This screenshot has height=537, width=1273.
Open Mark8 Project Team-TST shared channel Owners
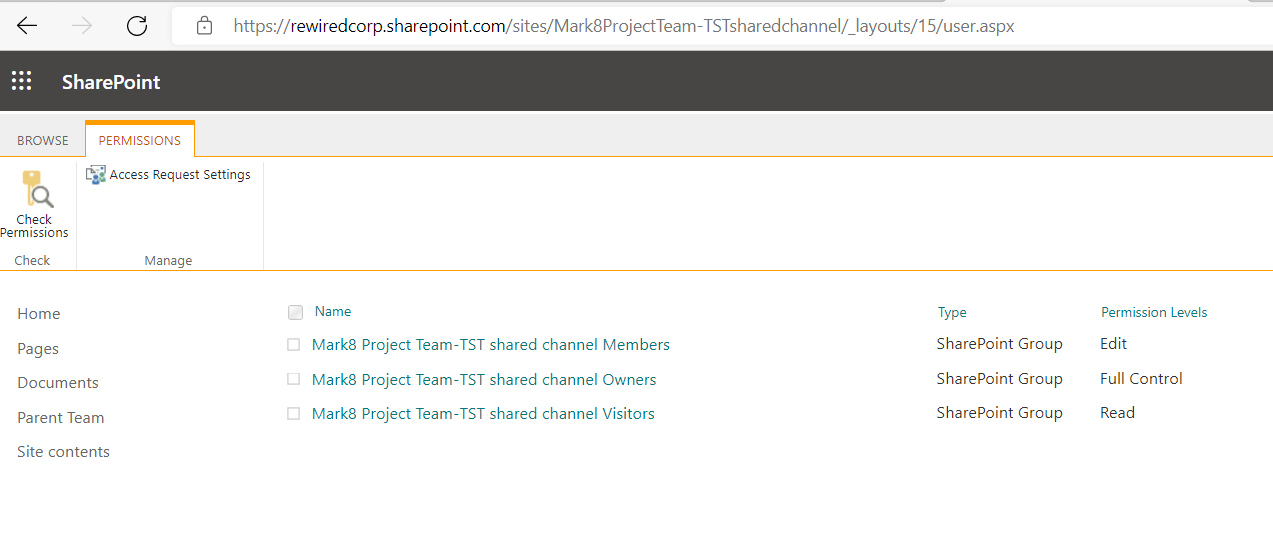pyautogui.click(x=484, y=380)
